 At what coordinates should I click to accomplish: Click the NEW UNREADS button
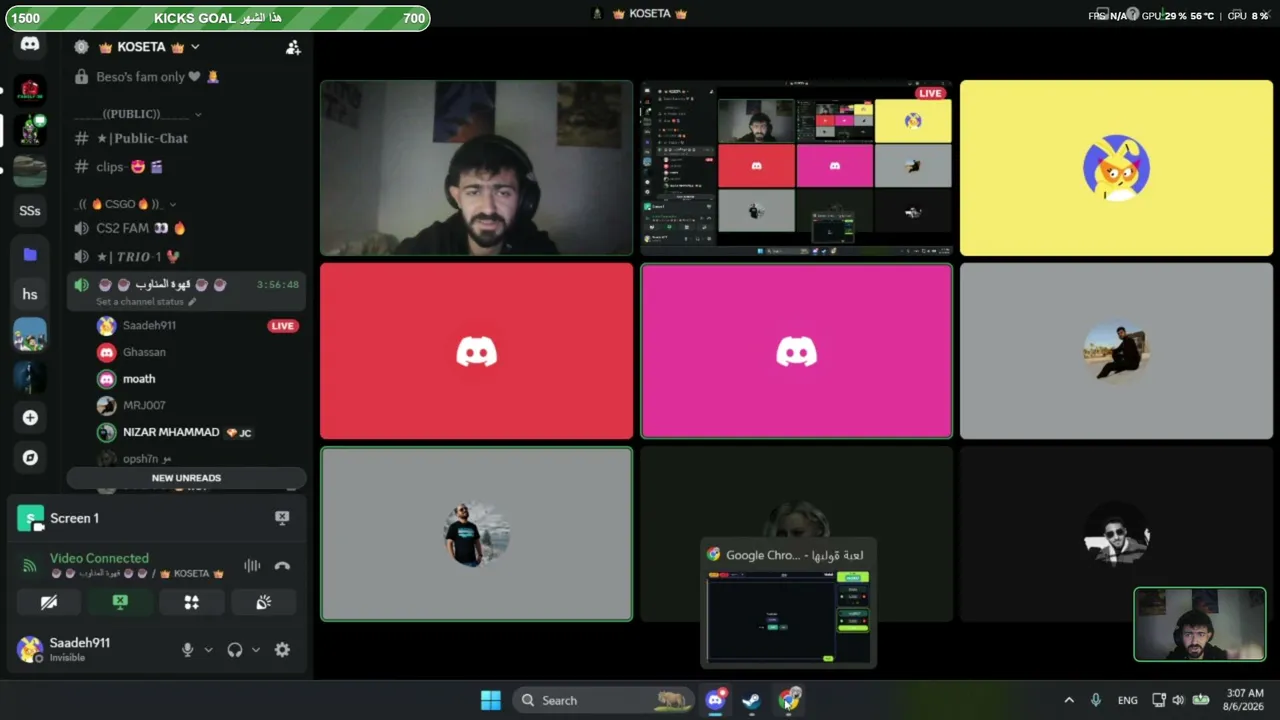click(186, 478)
